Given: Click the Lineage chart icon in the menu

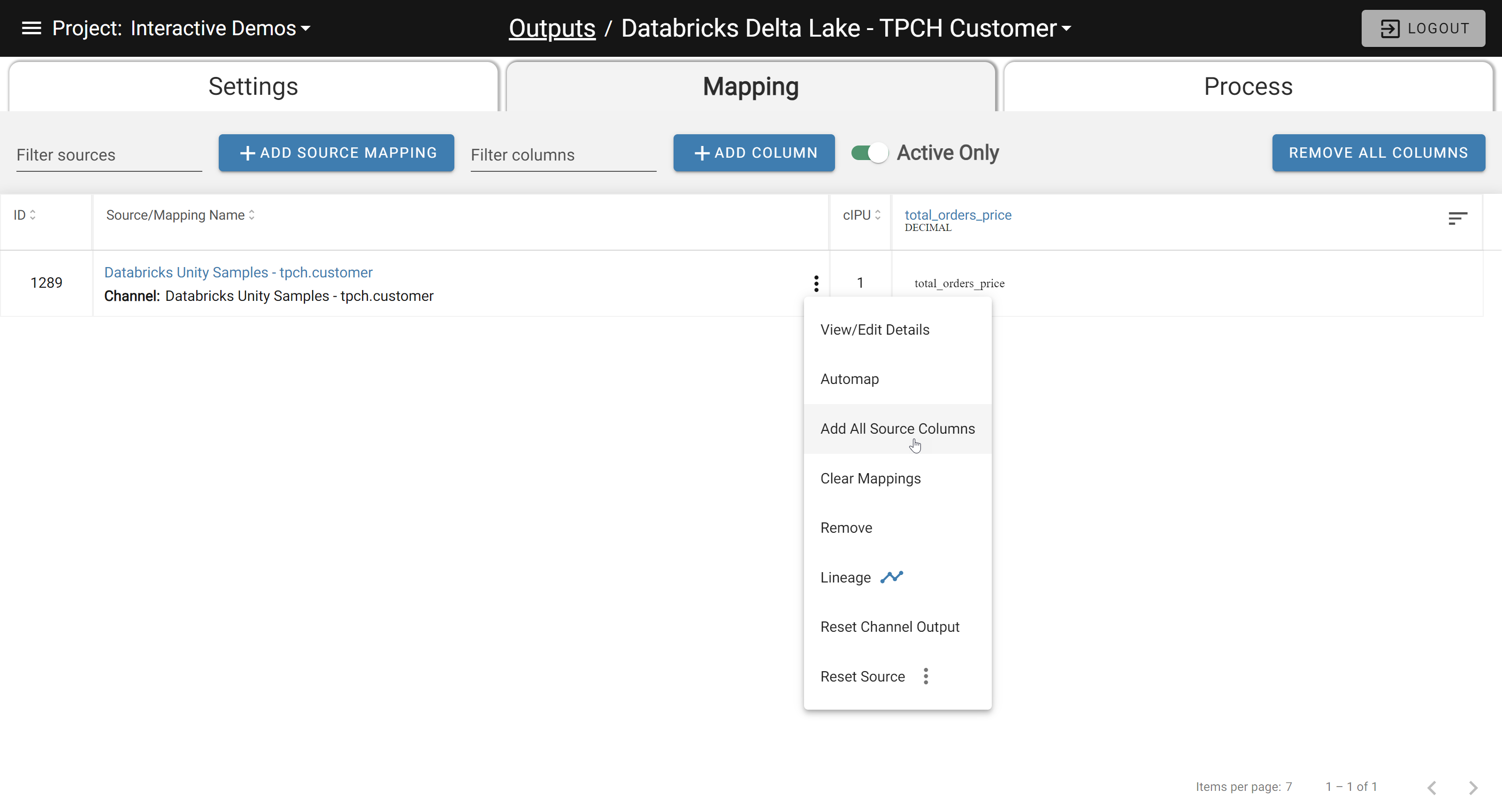Looking at the screenshot, I should (891, 577).
